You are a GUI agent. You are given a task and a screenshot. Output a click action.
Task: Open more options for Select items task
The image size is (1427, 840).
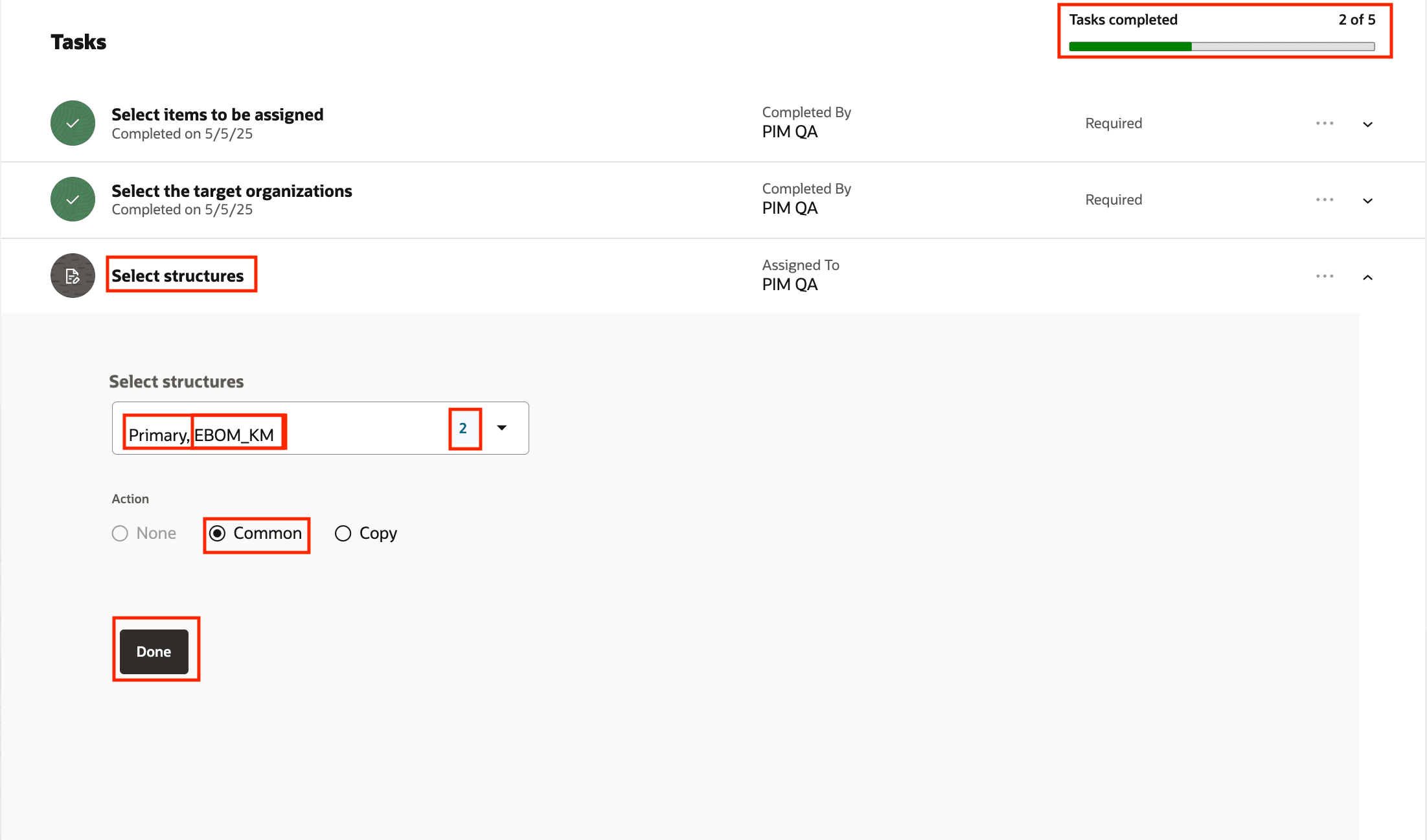(x=1325, y=123)
